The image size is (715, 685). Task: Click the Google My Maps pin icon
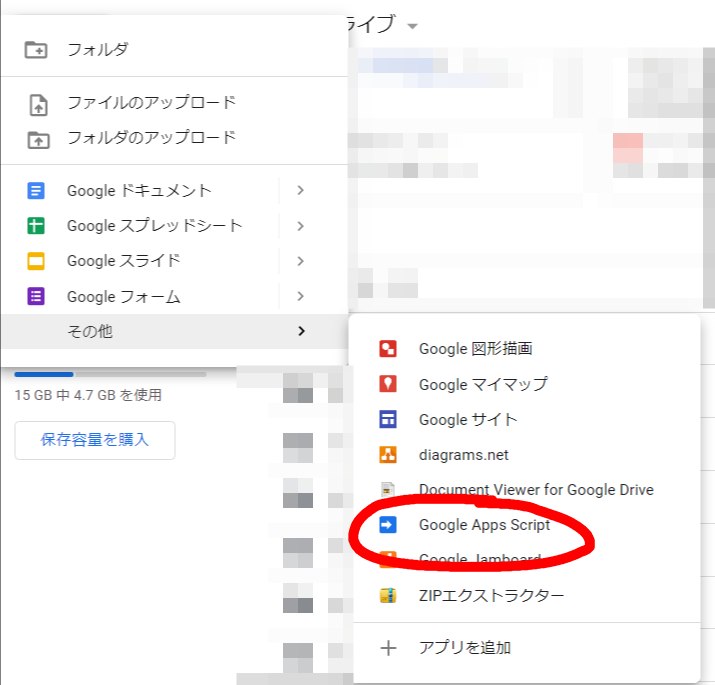(388, 384)
